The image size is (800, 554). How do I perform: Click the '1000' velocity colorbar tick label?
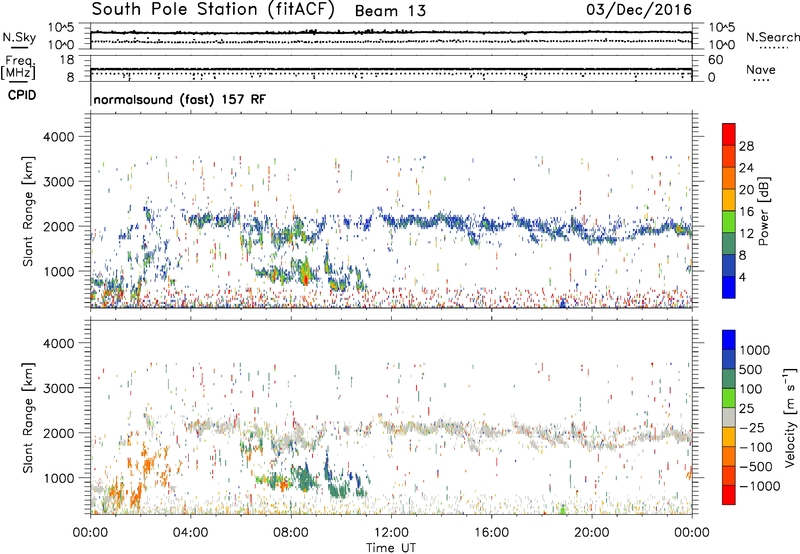pyautogui.click(x=755, y=350)
